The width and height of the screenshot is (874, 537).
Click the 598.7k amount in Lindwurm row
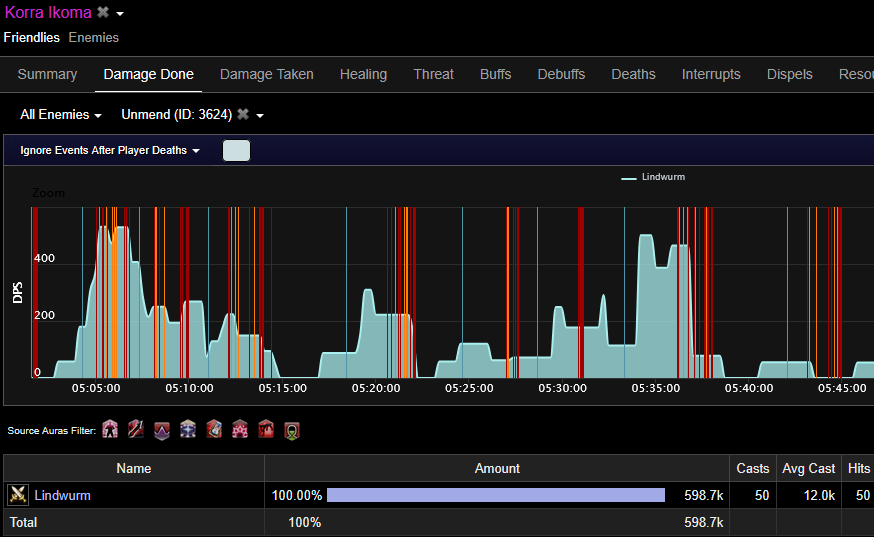(703, 495)
